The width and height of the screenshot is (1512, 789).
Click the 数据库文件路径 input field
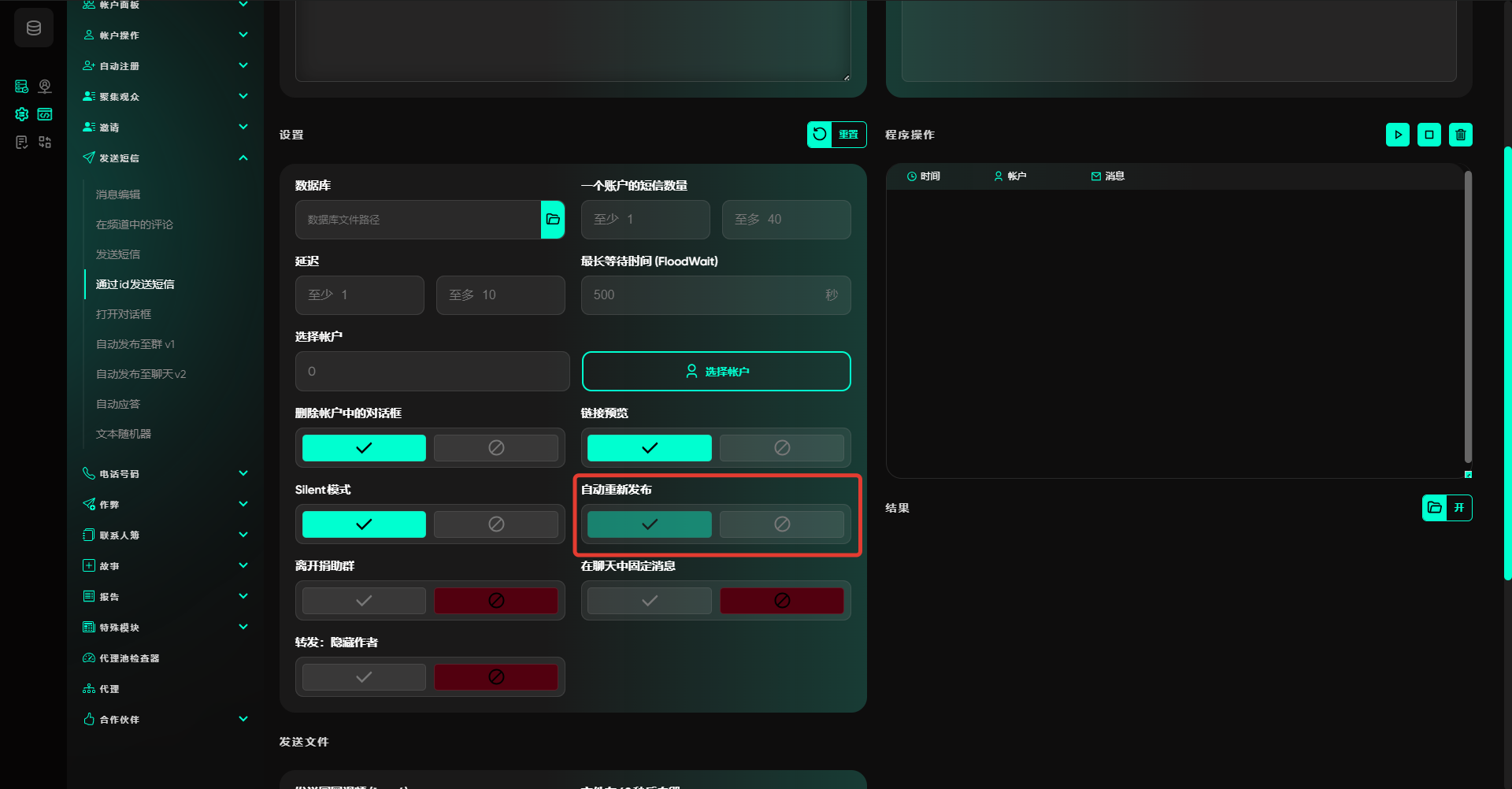[417, 220]
